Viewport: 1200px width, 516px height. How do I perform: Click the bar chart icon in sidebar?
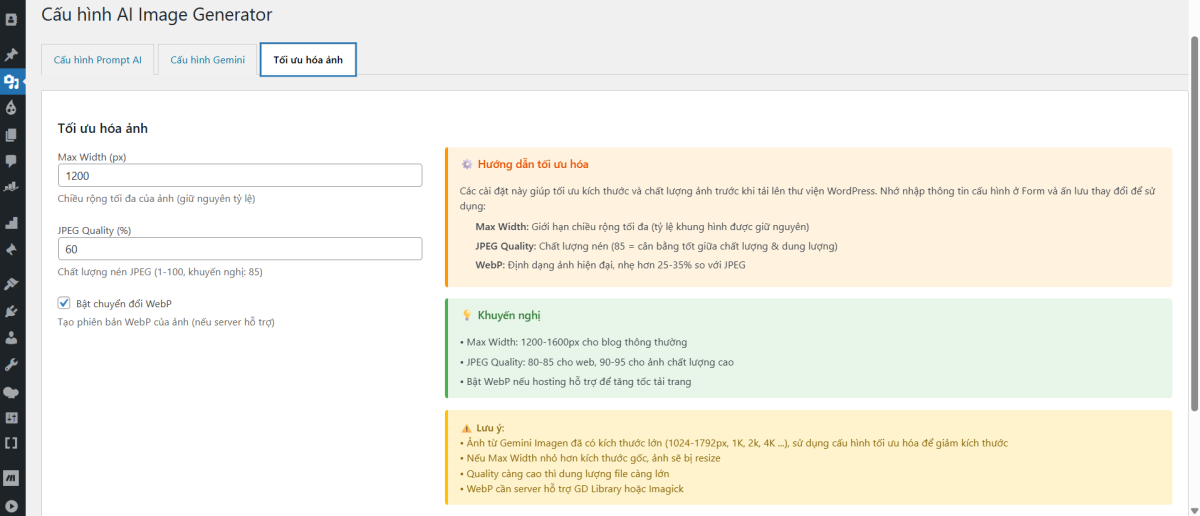tap(12, 223)
